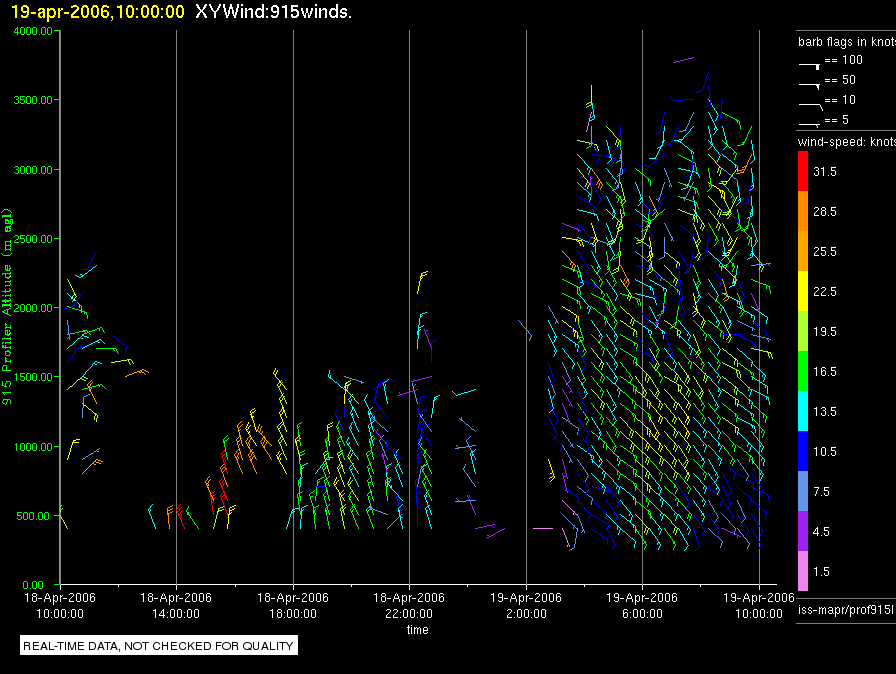Click the '915 Profiler Altitude (m agl)' axis label
The image size is (896, 674).
tap(7, 307)
